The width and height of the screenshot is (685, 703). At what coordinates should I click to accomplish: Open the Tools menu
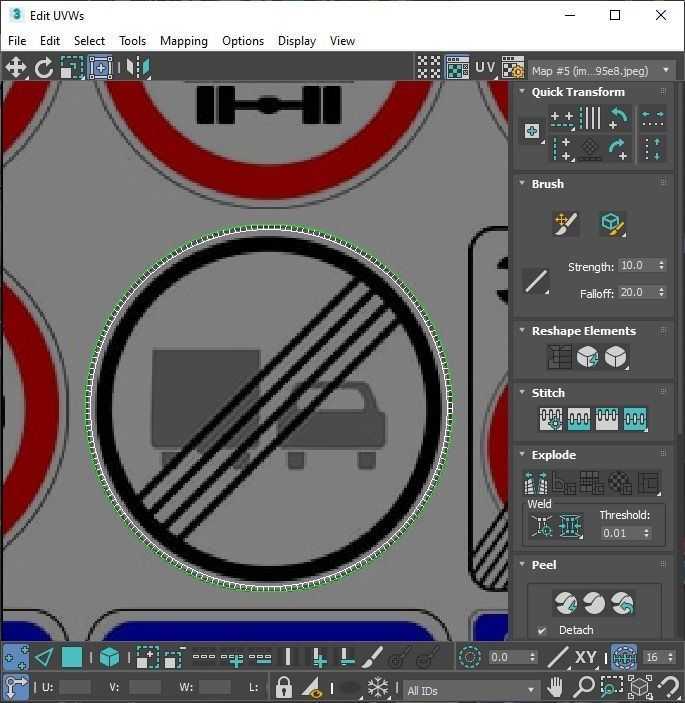click(132, 41)
